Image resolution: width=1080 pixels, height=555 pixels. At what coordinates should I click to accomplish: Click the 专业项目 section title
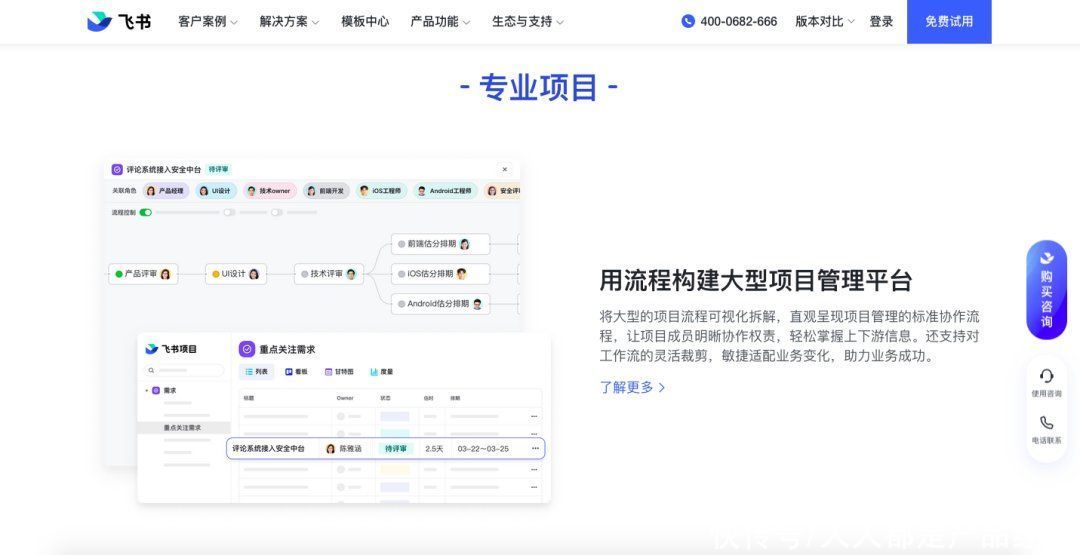tap(539, 87)
